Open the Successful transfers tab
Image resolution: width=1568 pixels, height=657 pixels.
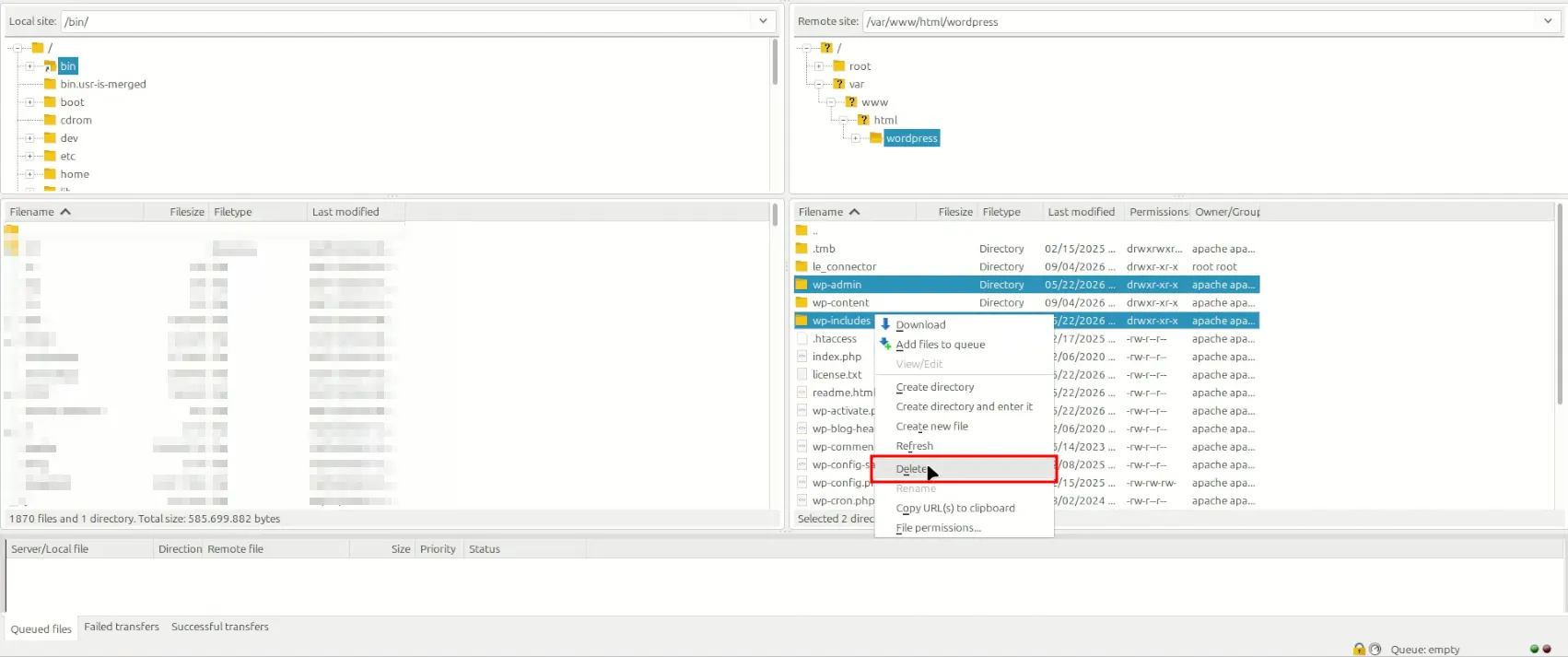click(220, 627)
